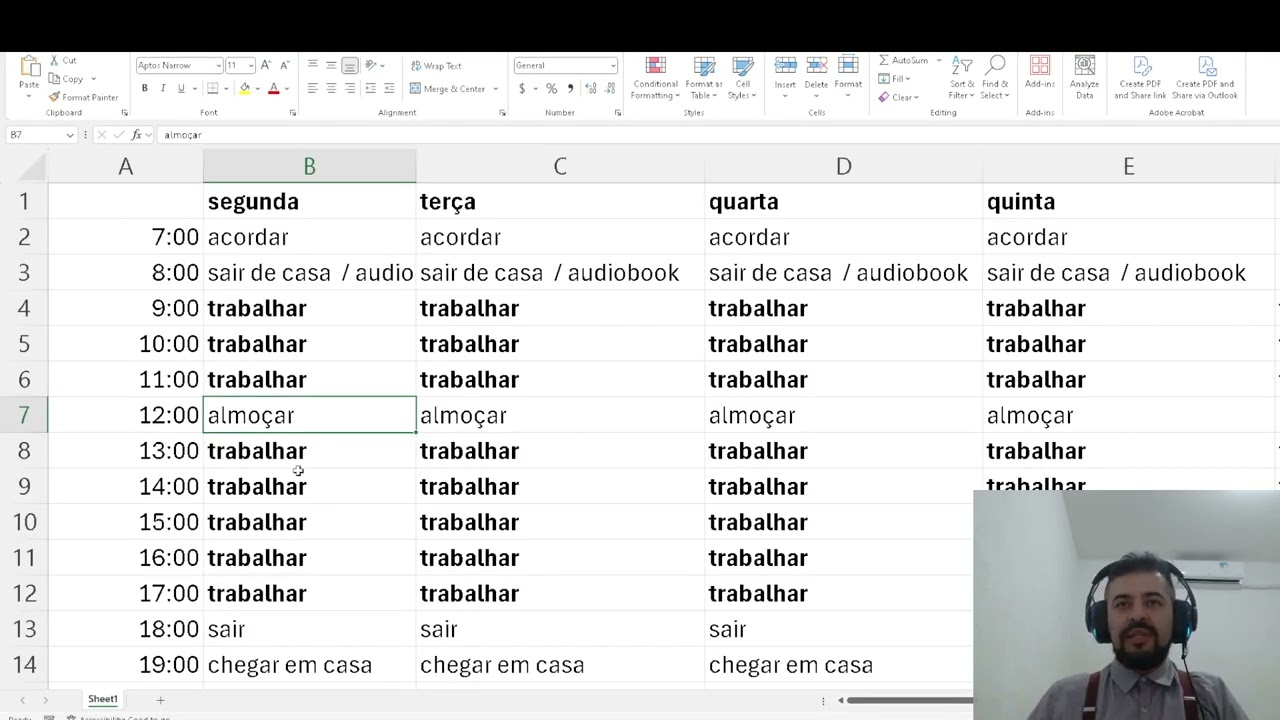Apply italic formatting
Screen dimensions: 1280x720
point(163,89)
